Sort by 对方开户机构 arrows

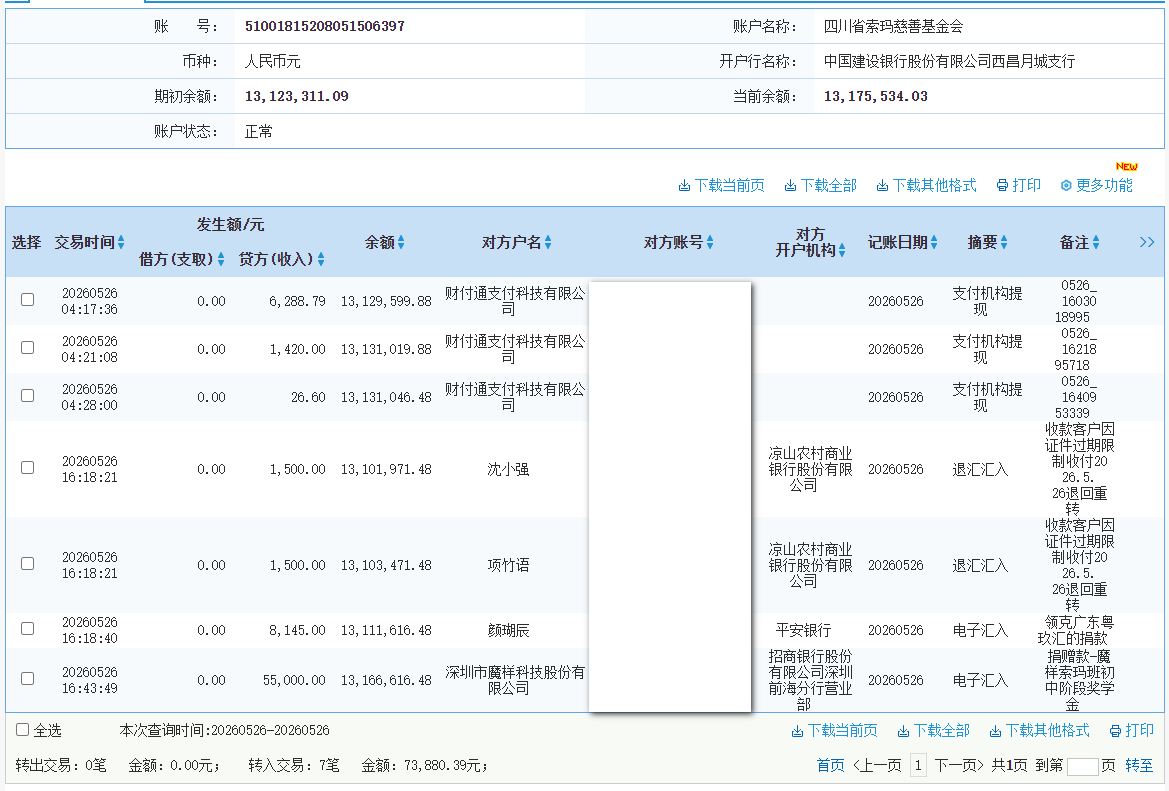tap(842, 250)
